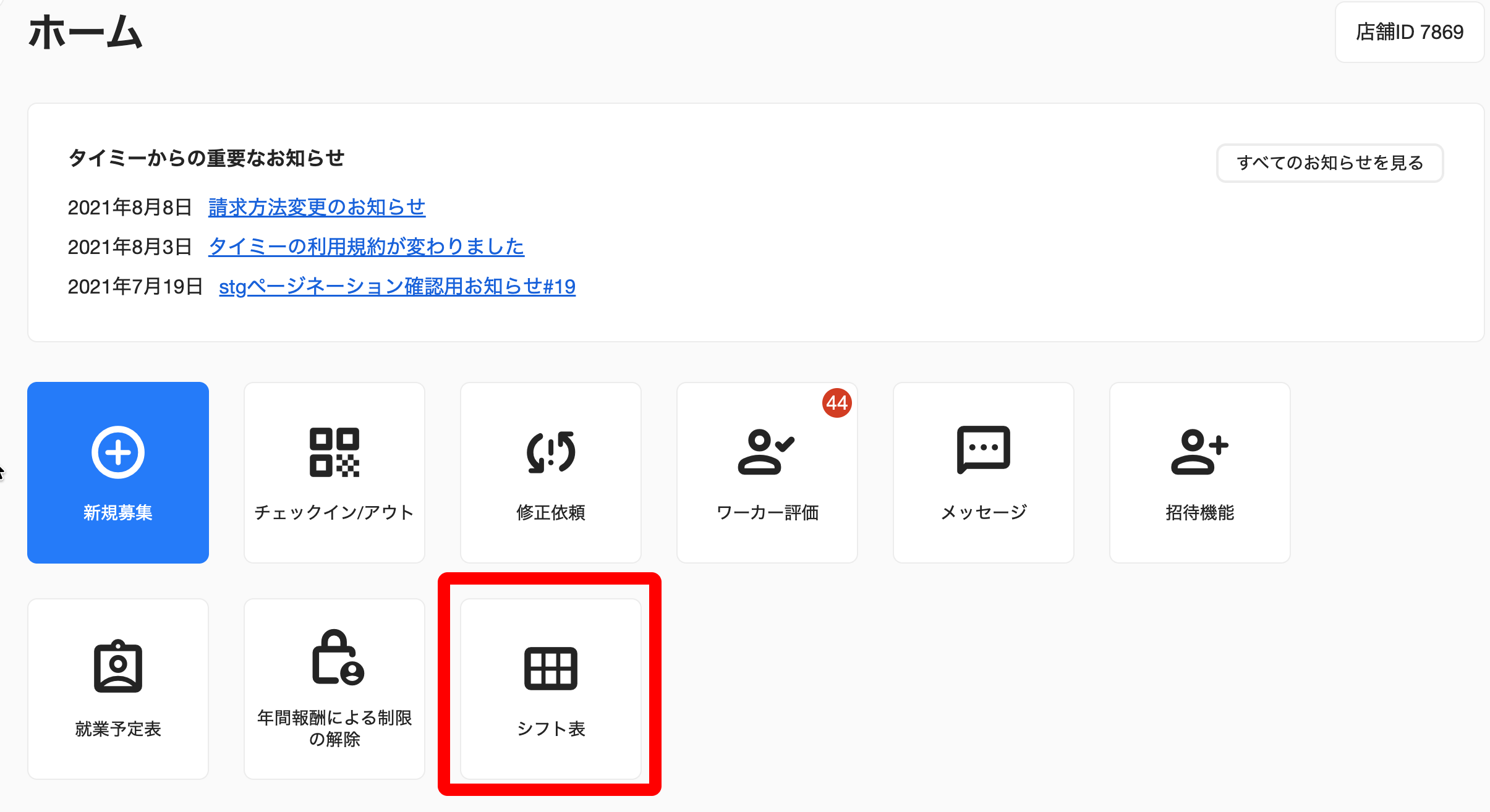Click the date 2021年7月19日
1490x812 pixels.
[x=135, y=286]
